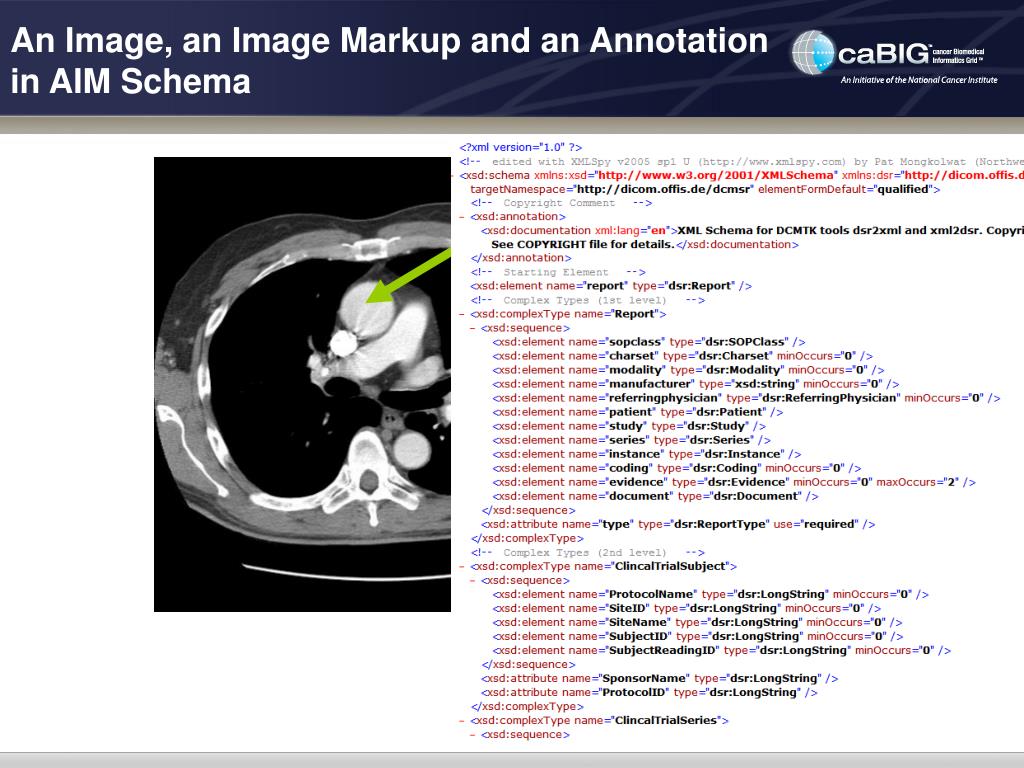Collapse the ClincalTrialSeries complexType node
This screenshot has width=1024, height=768.
coord(461,720)
